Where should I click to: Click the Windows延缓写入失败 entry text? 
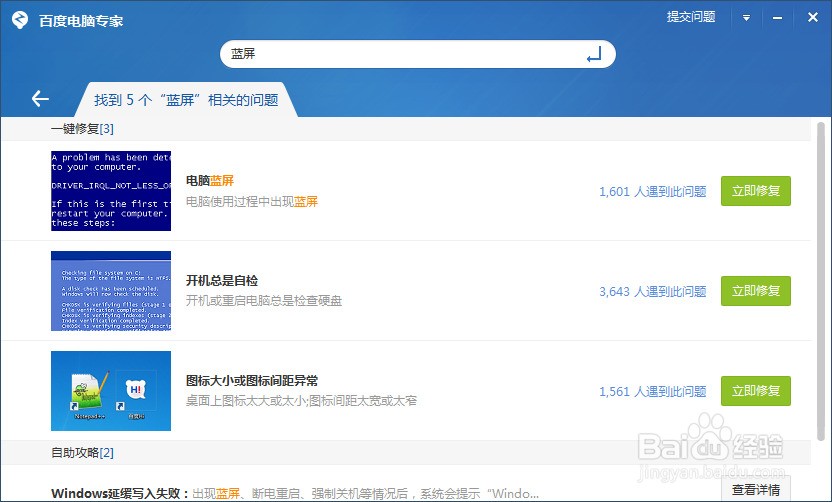coord(294,494)
